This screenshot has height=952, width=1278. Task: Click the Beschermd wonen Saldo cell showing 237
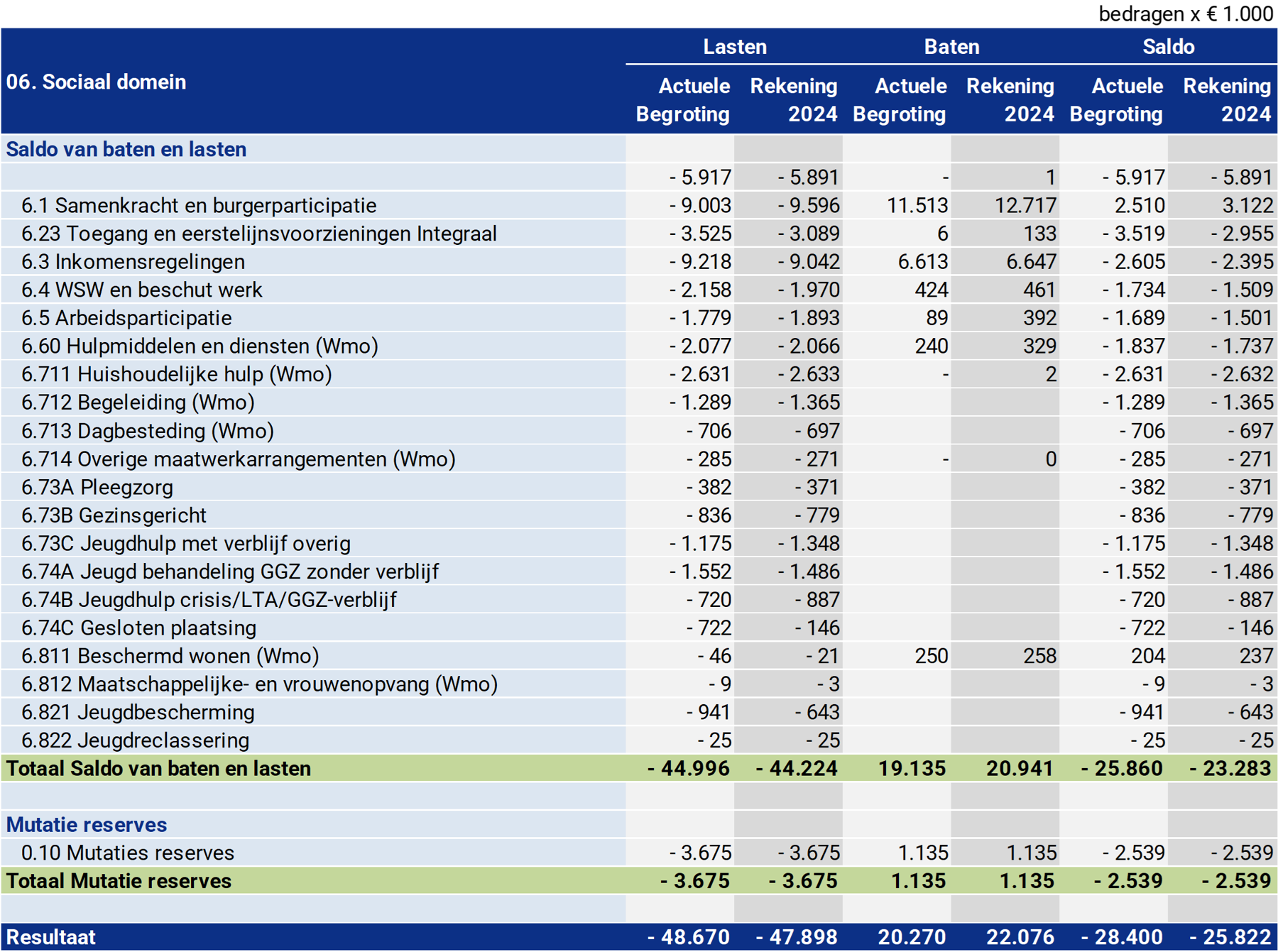pyautogui.click(x=1255, y=657)
